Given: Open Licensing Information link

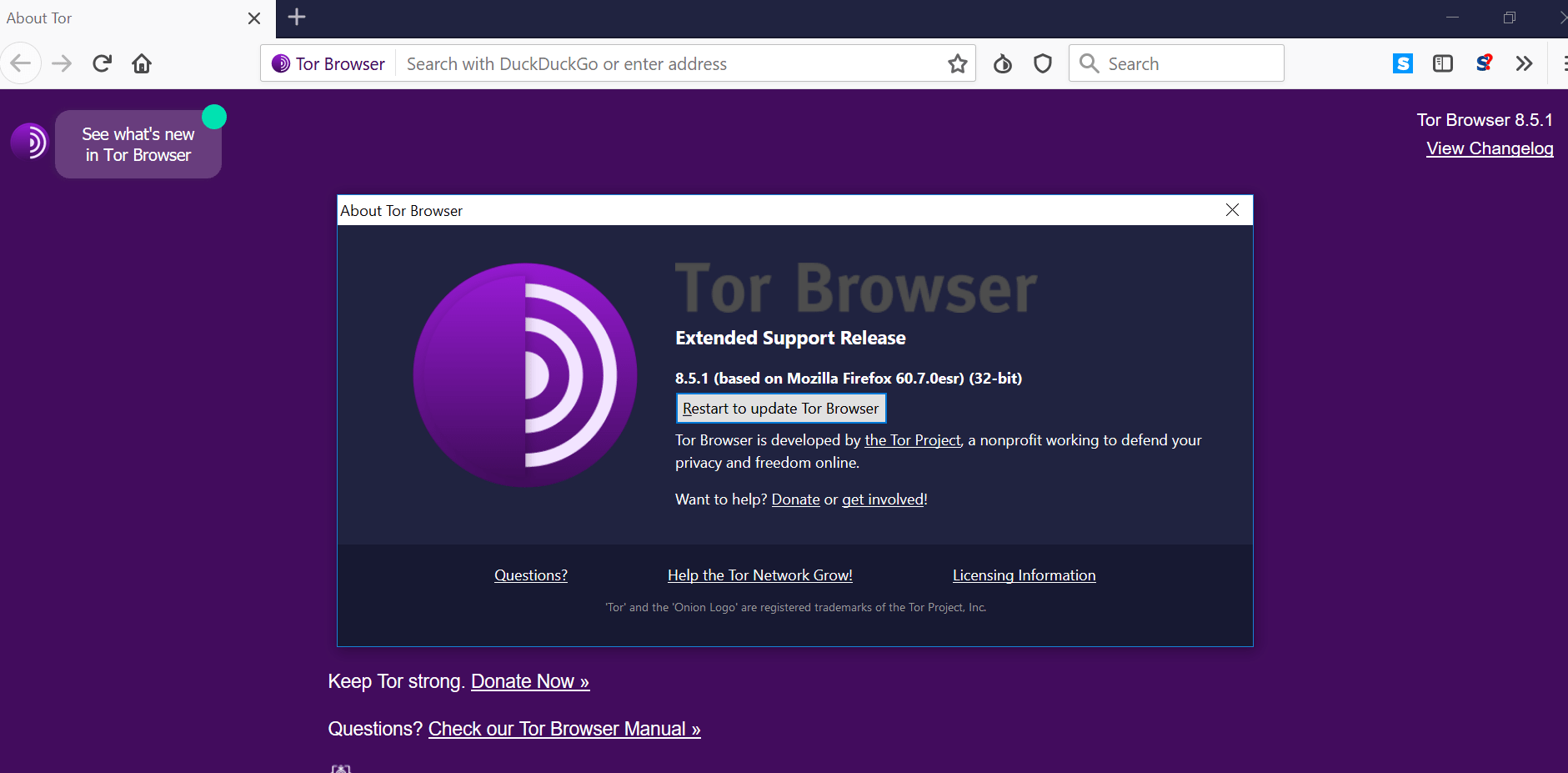Looking at the screenshot, I should click(1024, 575).
